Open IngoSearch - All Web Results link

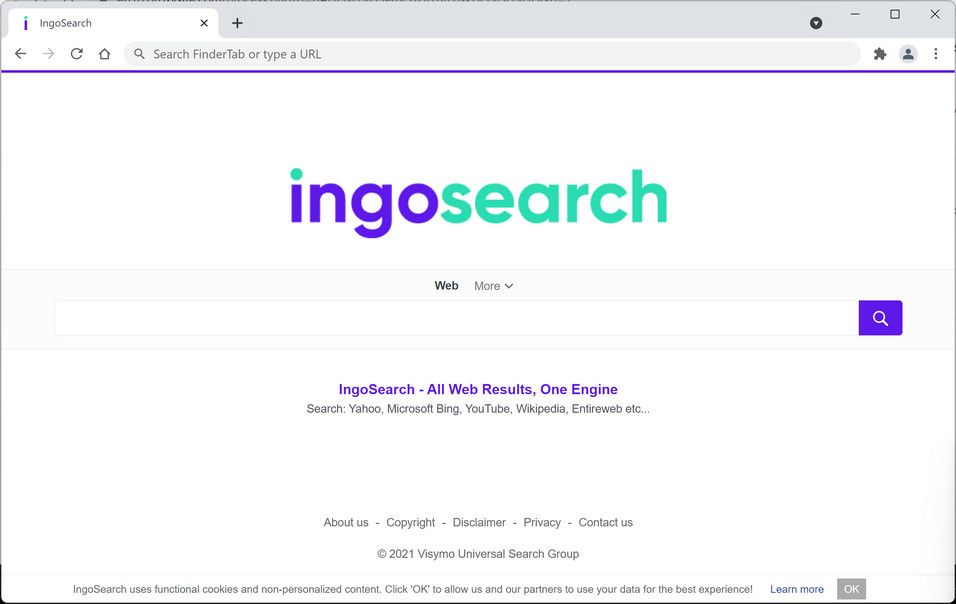pos(478,389)
